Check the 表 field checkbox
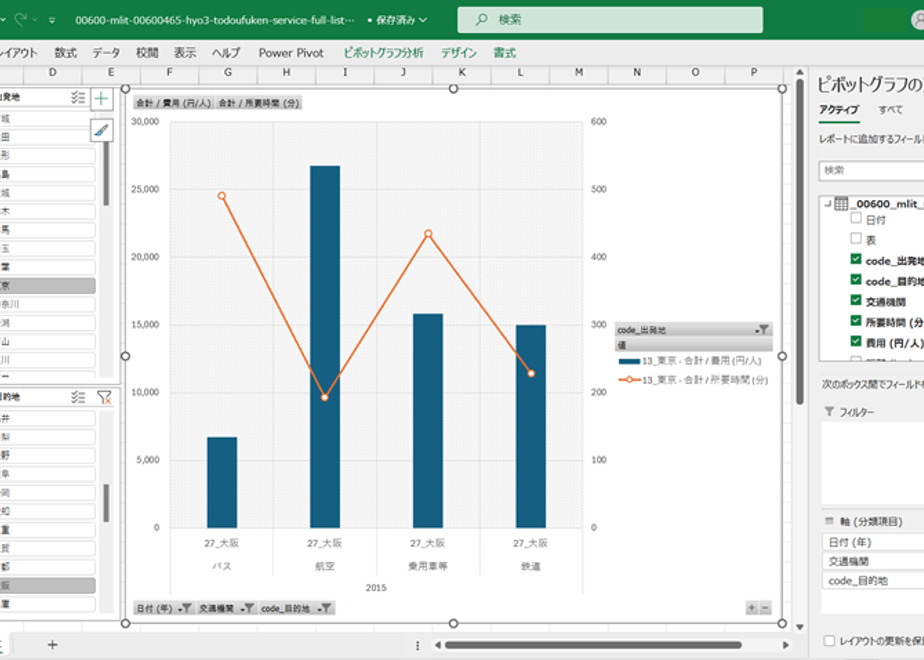This screenshot has height=660, width=924. pyautogui.click(x=856, y=238)
